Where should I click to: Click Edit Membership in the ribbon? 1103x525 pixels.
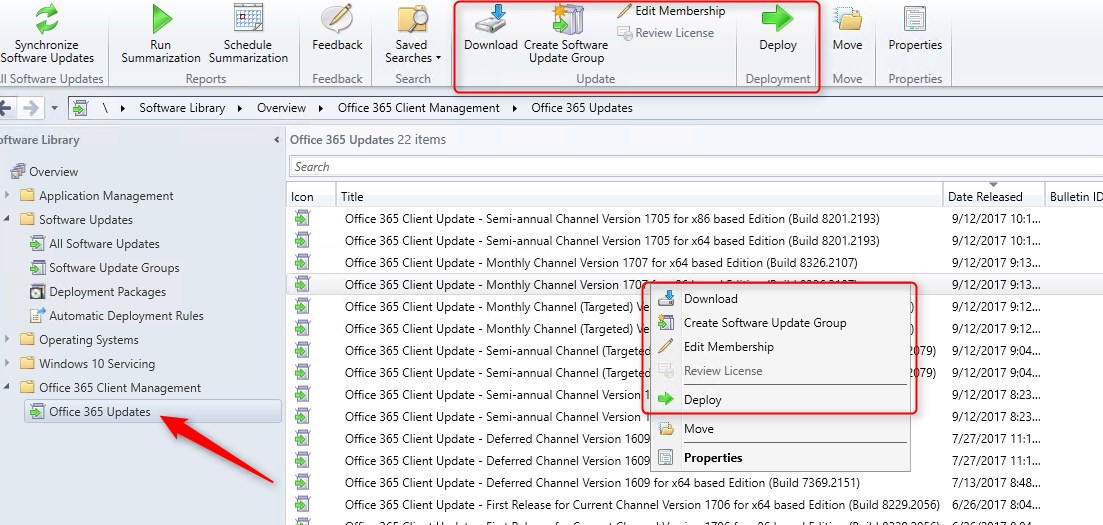pyautogui.click(x=672, y=11)
